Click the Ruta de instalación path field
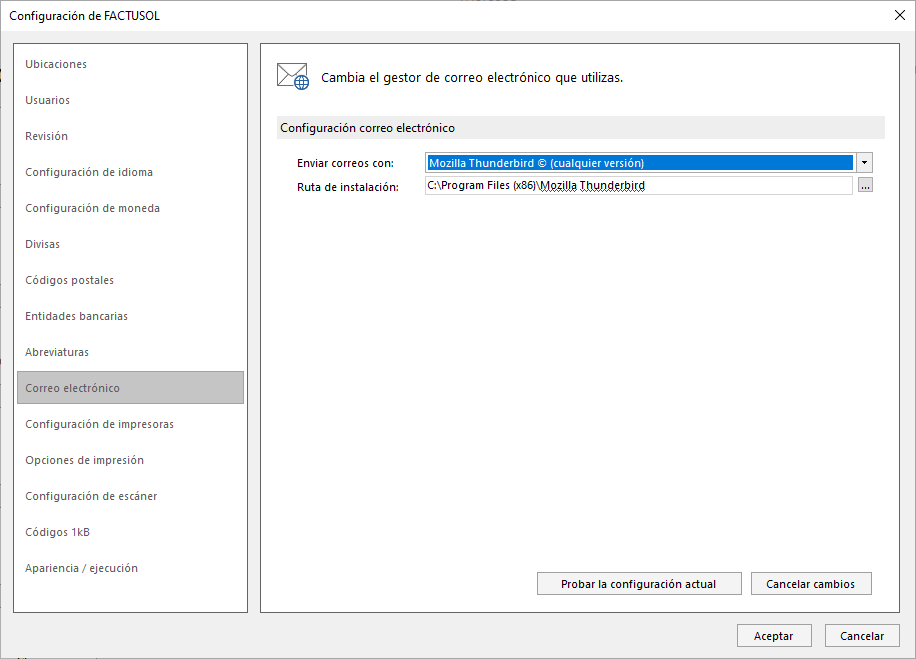Image resolution: width=916 pixels, height=659 pixels. click(639, 186)
